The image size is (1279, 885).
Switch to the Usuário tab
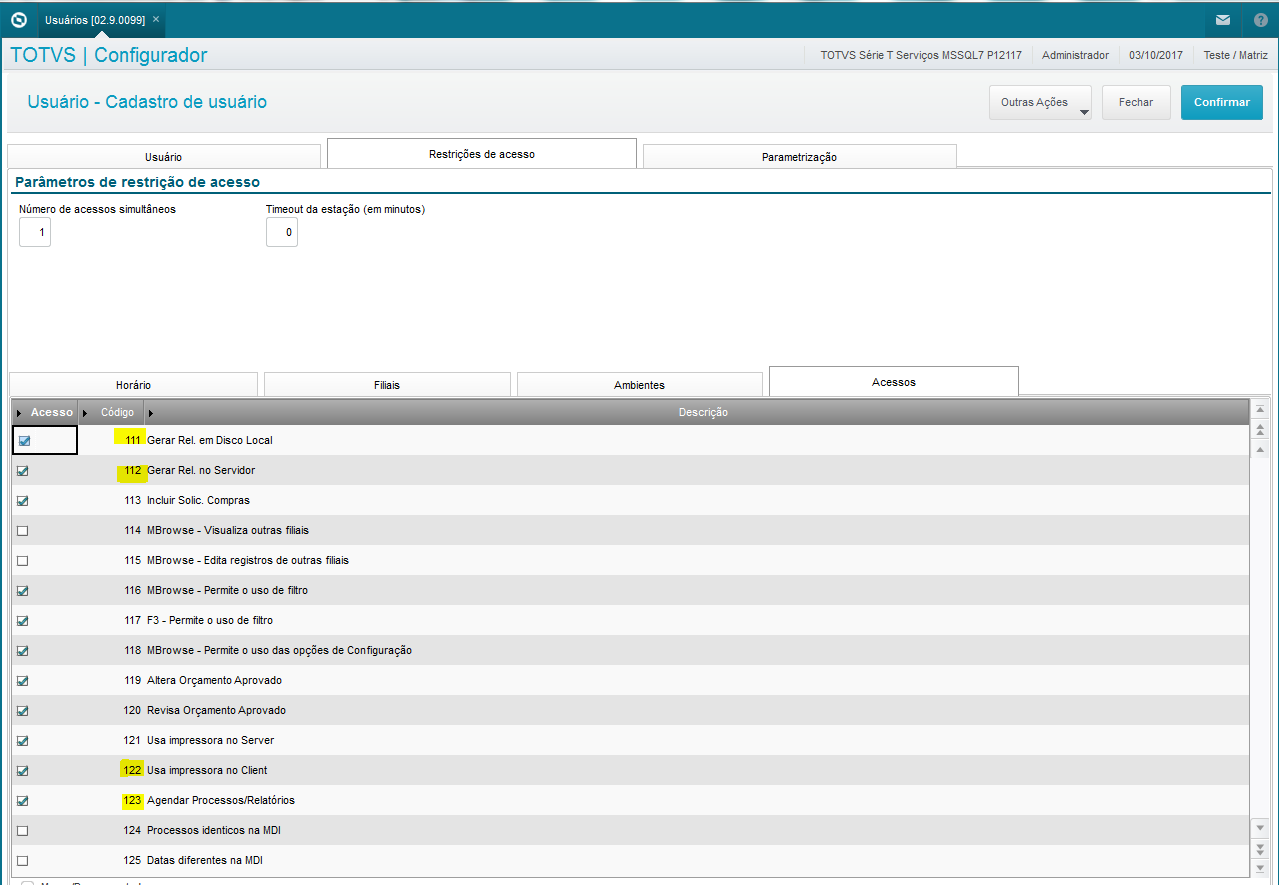point(164,157)
